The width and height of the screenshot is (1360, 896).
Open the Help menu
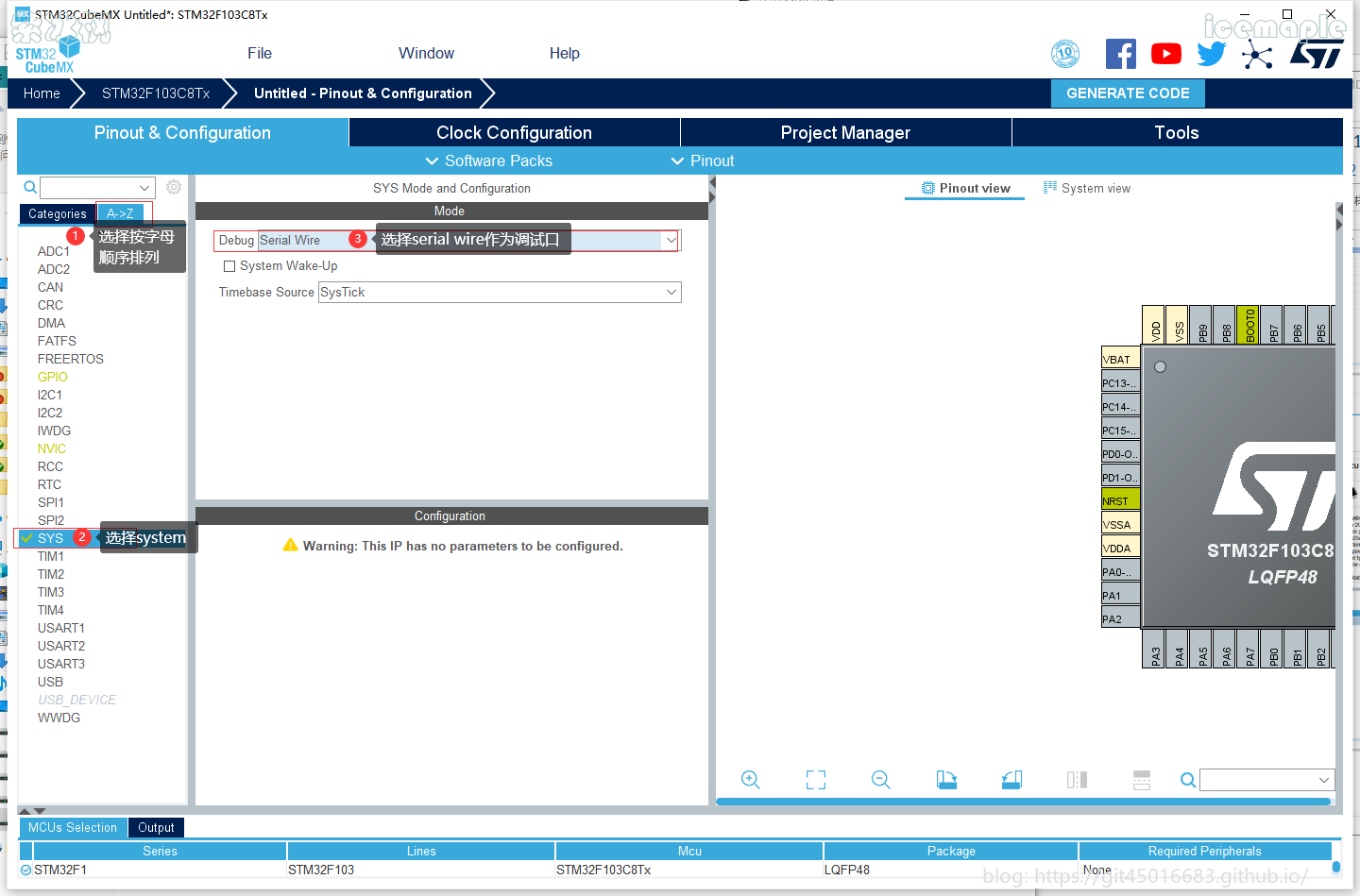(565, 54)
